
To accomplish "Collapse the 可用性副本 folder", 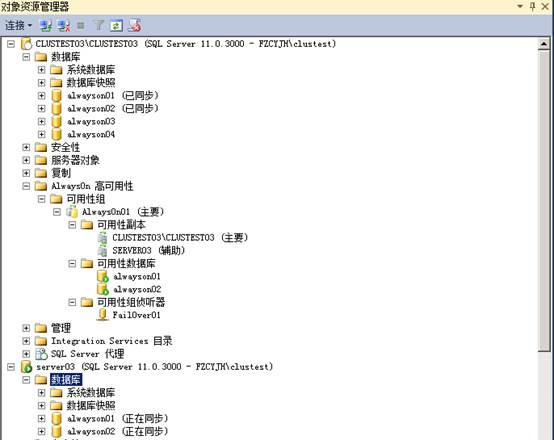I will [x=72, y=225].
